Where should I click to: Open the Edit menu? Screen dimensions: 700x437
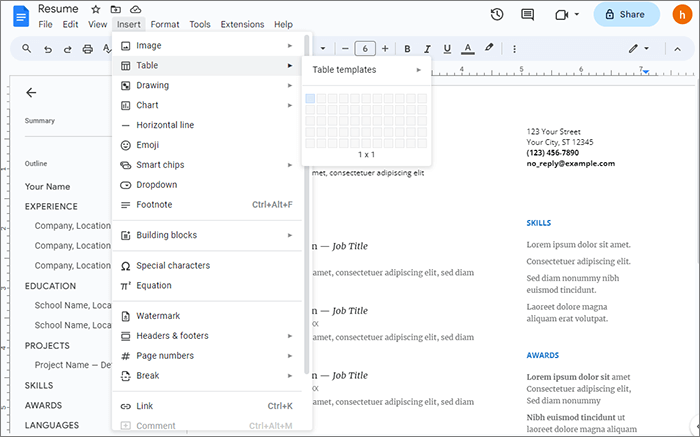click(70, 25)
